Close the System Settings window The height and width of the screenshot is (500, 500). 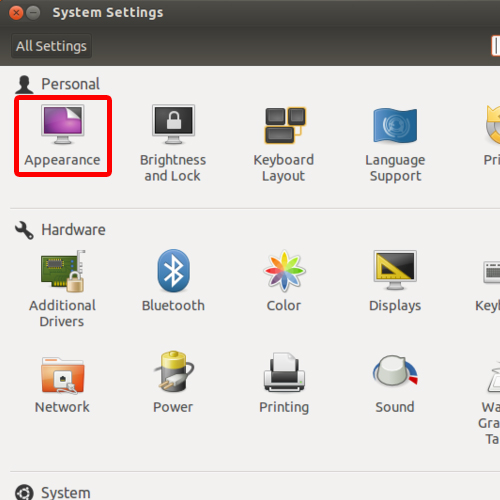16,13
